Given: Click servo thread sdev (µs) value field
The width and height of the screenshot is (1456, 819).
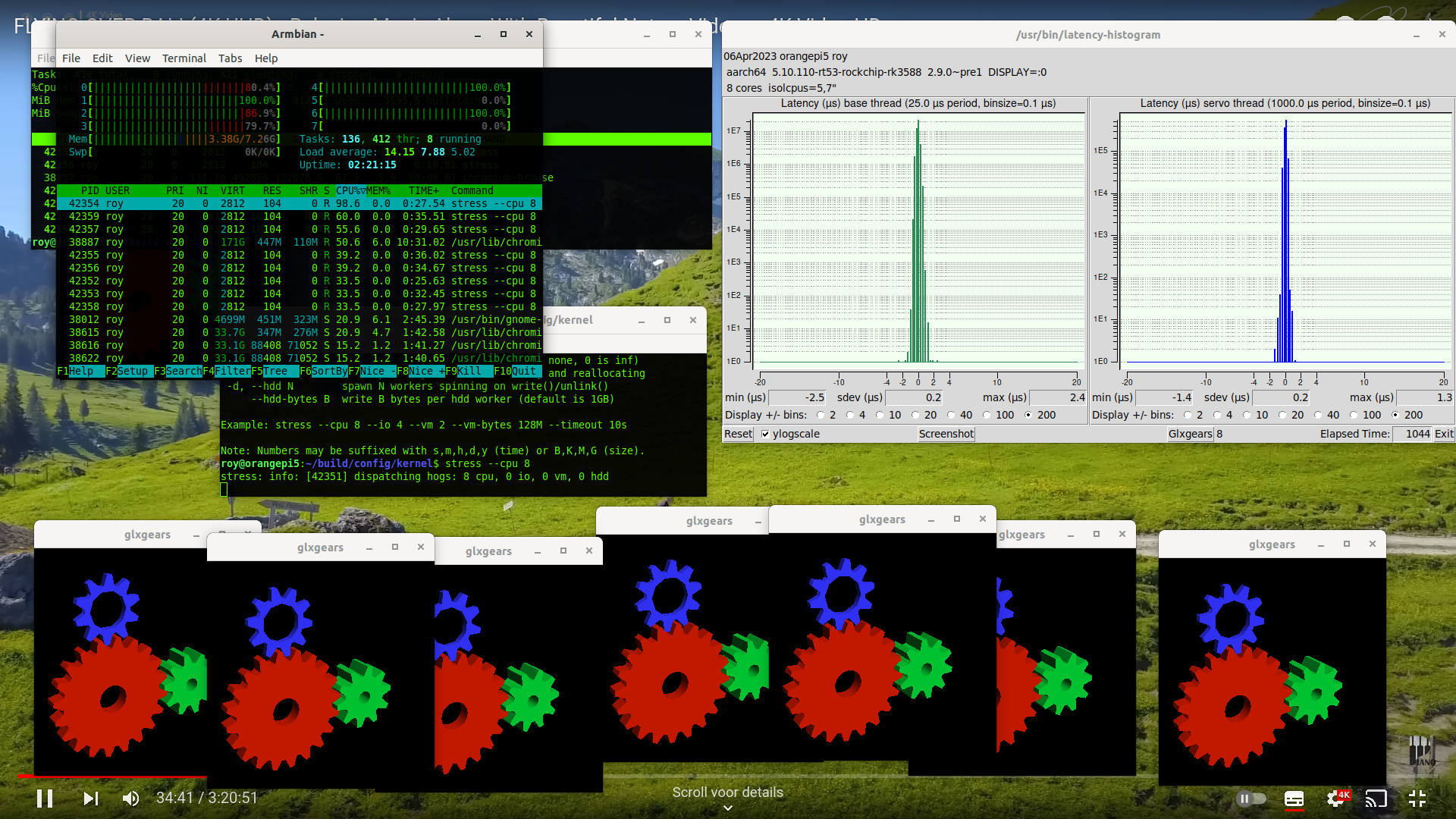Looking at the screenshot, I should tap(1281, 397).
